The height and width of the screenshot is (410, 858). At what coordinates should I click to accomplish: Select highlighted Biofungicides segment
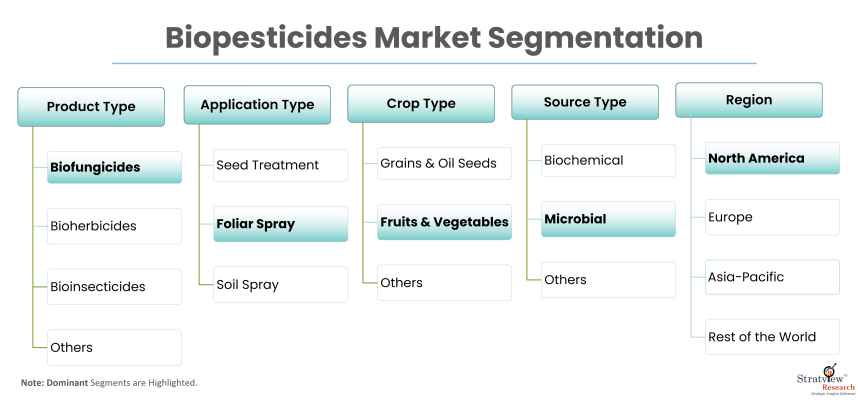point(115,167)
